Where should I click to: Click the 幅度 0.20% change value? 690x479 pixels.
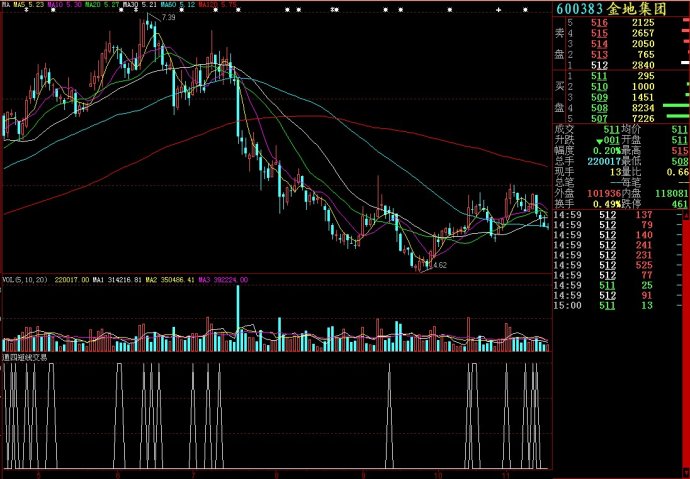tap(606, 150)
